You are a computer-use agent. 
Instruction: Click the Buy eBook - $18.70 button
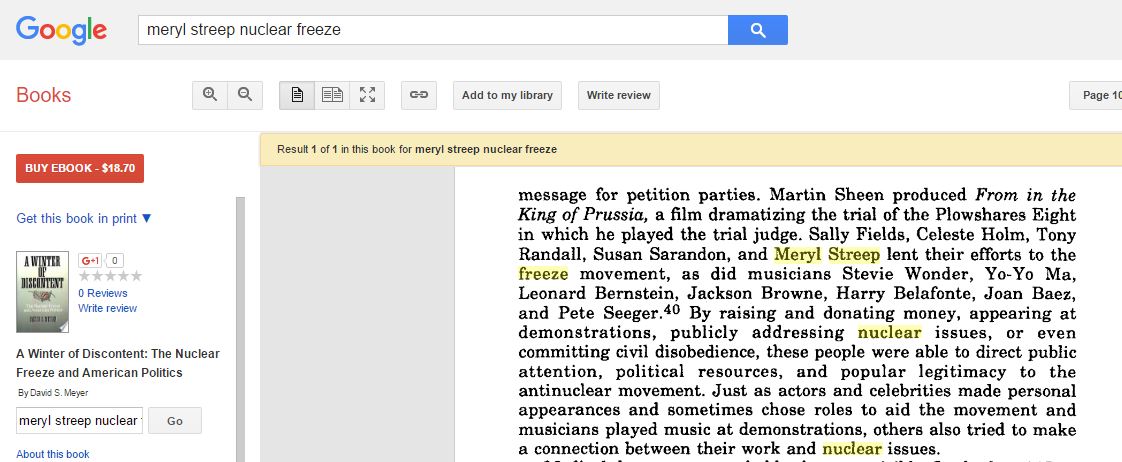pos(80,169)
